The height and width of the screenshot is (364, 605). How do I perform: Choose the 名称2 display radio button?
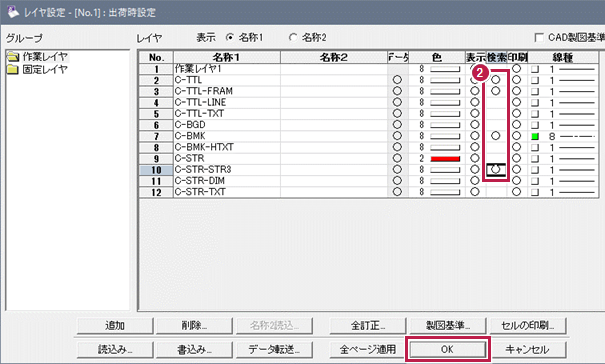click(x=293, y=37)
